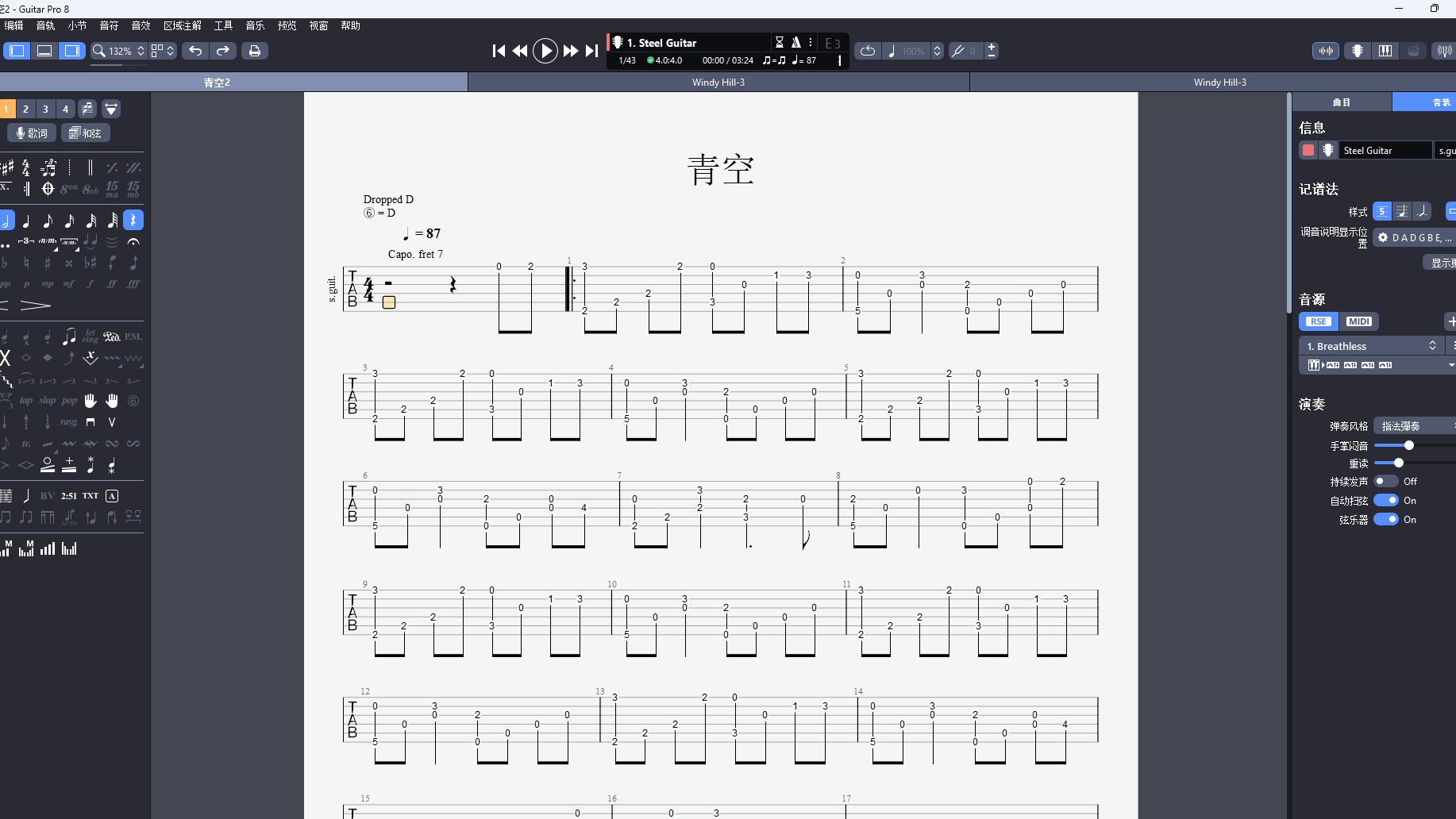Image resolution: width=1456 pixels, height=819 pixels.
Task: Open the 和弦 chord editor
Action: click(86, 133)
